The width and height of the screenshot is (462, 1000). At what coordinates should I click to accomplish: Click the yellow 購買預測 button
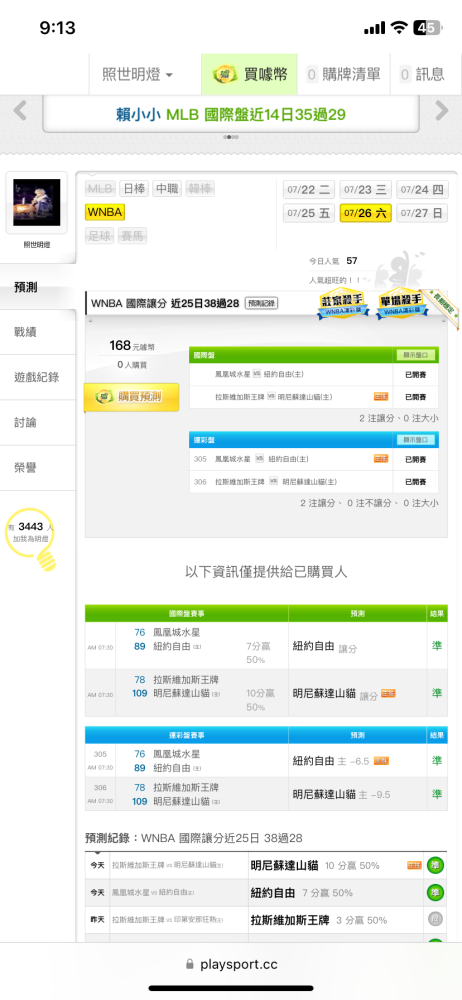coord(132,397)
